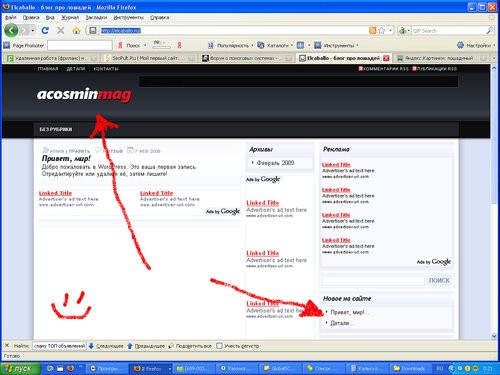Viewport: 500px width, 375px height.
Task: Click the site search submit button
Action: 439,280
